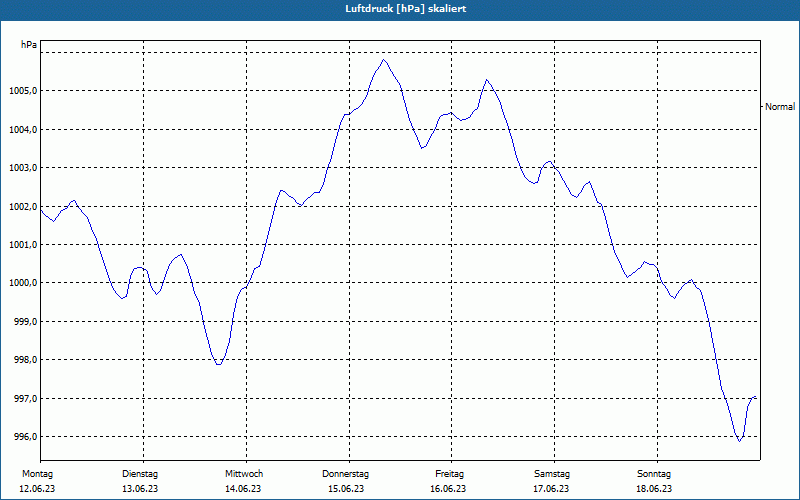Screen dimensions: 800x500
Task: Select the 1004,0 axis value
Action: point(23,130)
